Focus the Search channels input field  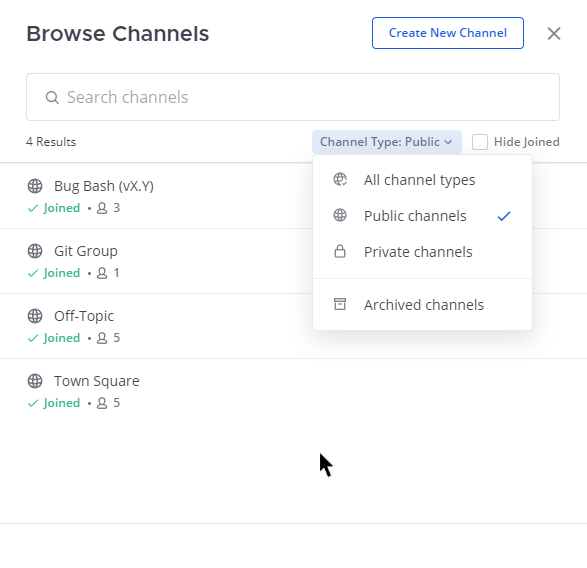pos(293,97)
